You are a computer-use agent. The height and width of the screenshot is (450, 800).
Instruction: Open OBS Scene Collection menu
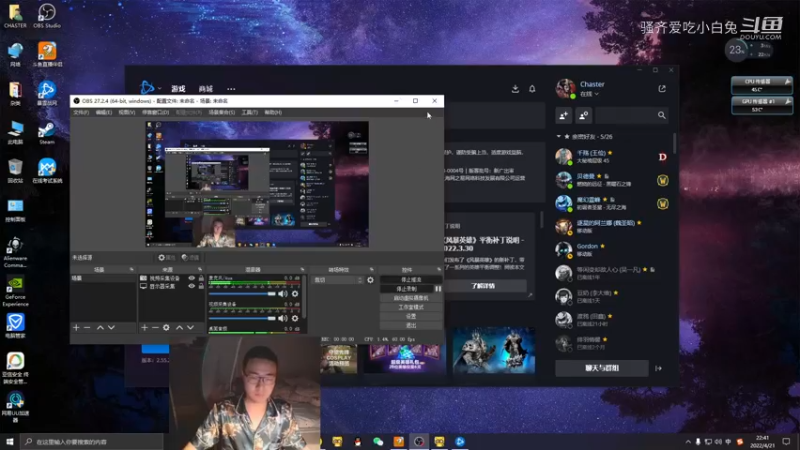pyautogui.click(x=222, y=112)
